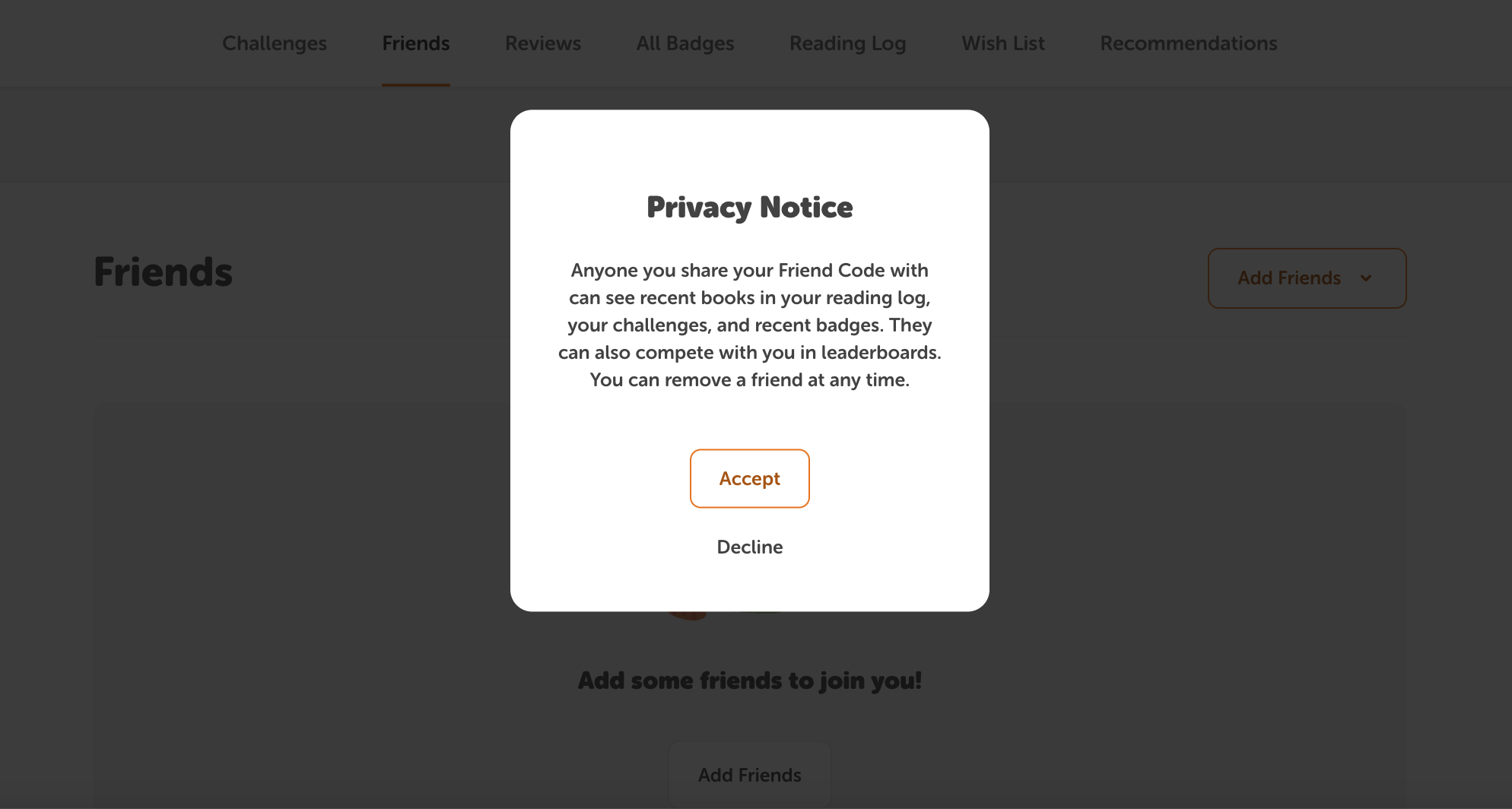Switch to the Reviews tab
The width and height of the screenshot is (1512, 809).
[x=543, y=43]
